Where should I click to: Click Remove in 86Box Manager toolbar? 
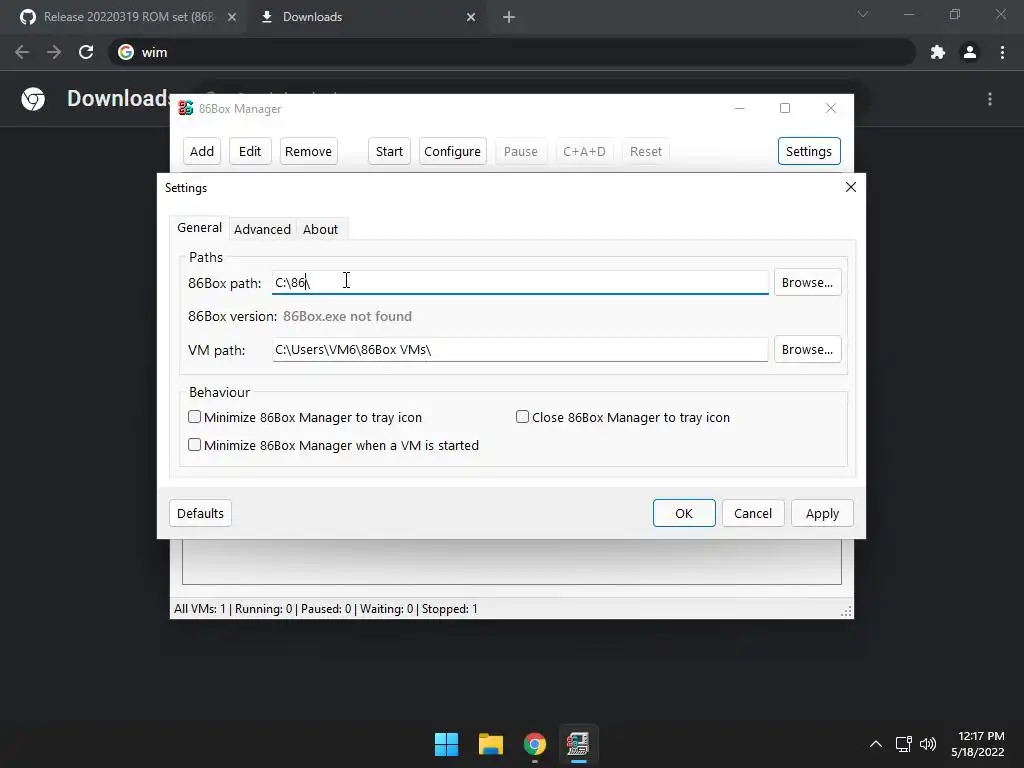(308, 152)
